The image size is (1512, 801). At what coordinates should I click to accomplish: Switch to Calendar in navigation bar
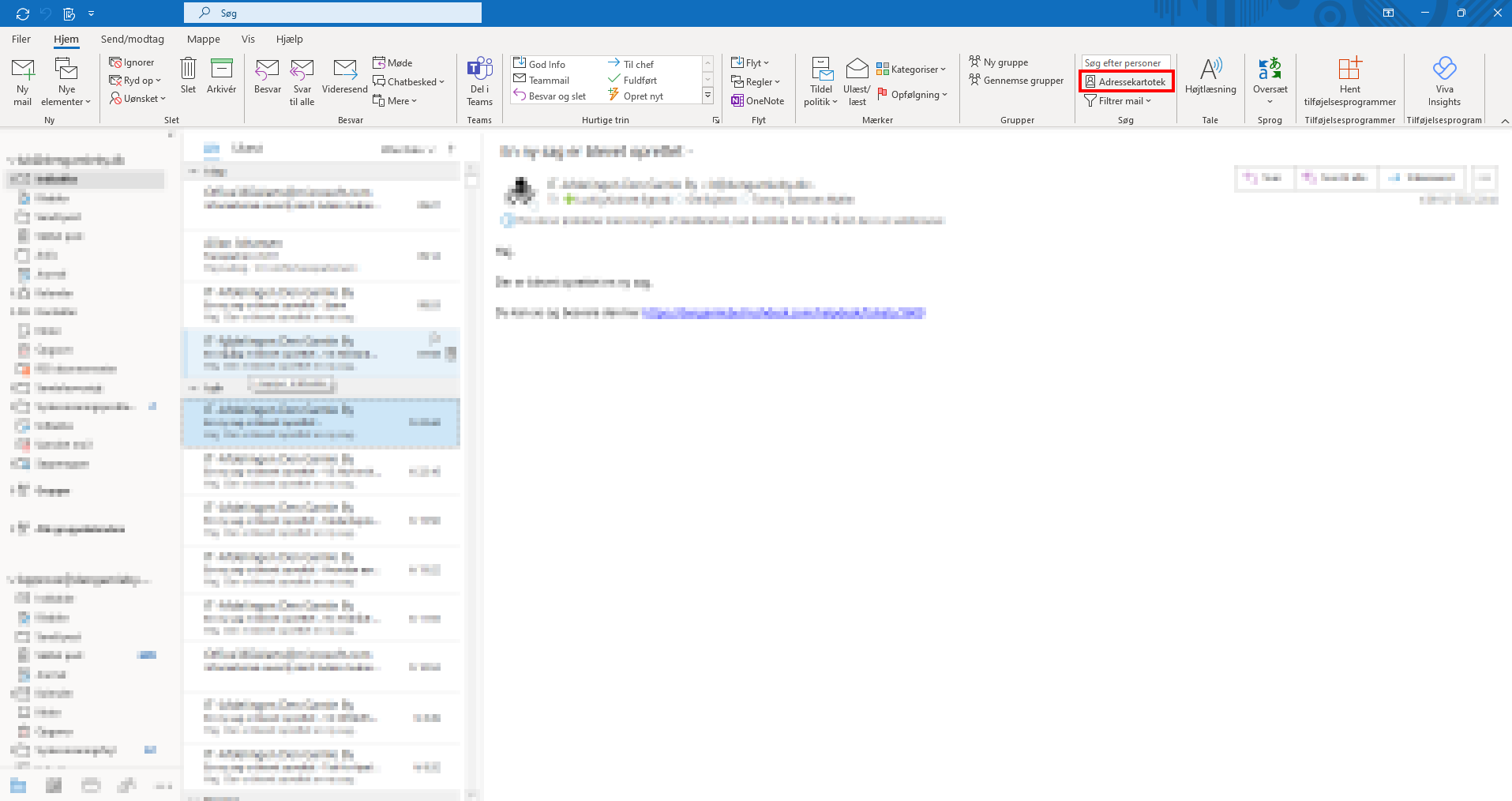54,785
